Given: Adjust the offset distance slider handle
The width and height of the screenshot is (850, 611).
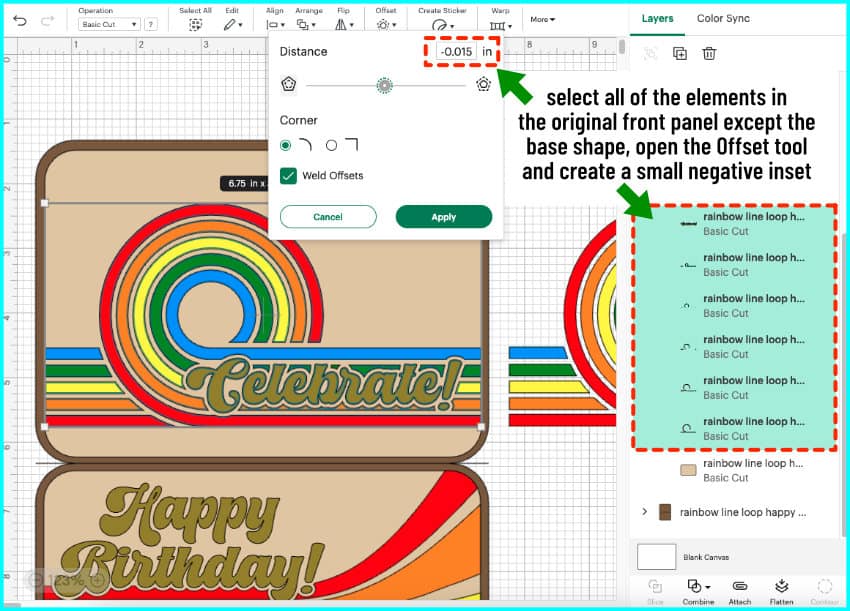Looking at the screenshot, I should [x=384, y=86].
